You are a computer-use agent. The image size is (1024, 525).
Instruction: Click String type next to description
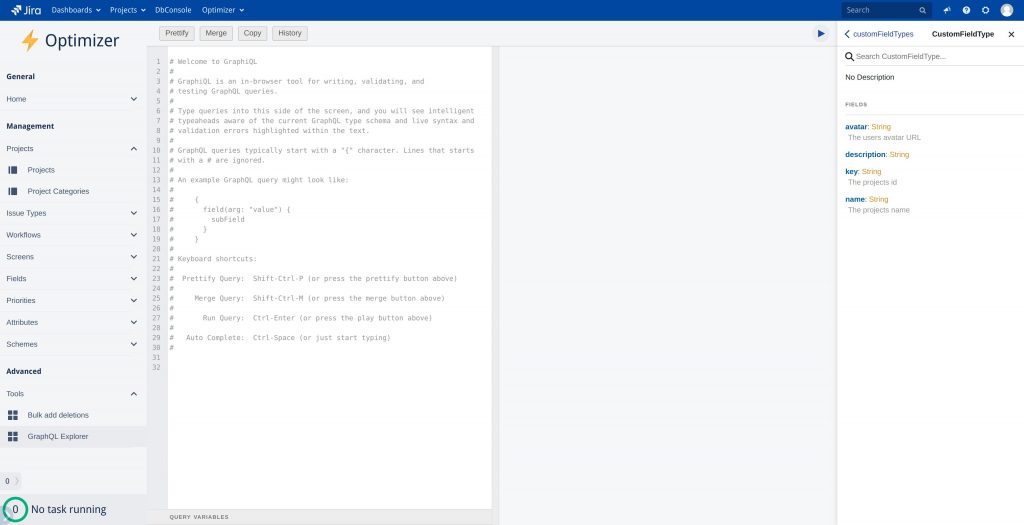pos(899,155)
